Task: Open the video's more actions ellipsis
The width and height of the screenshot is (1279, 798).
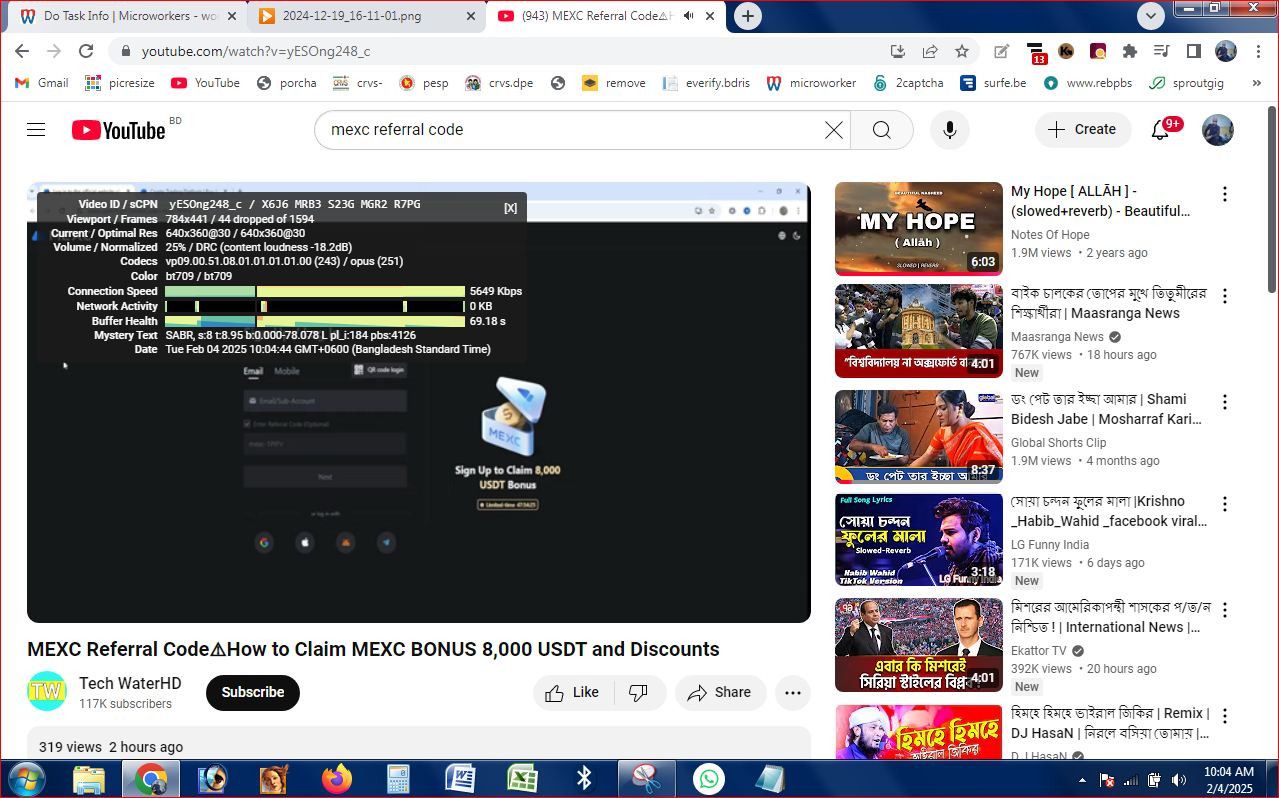Action: [x=793, y=692]
